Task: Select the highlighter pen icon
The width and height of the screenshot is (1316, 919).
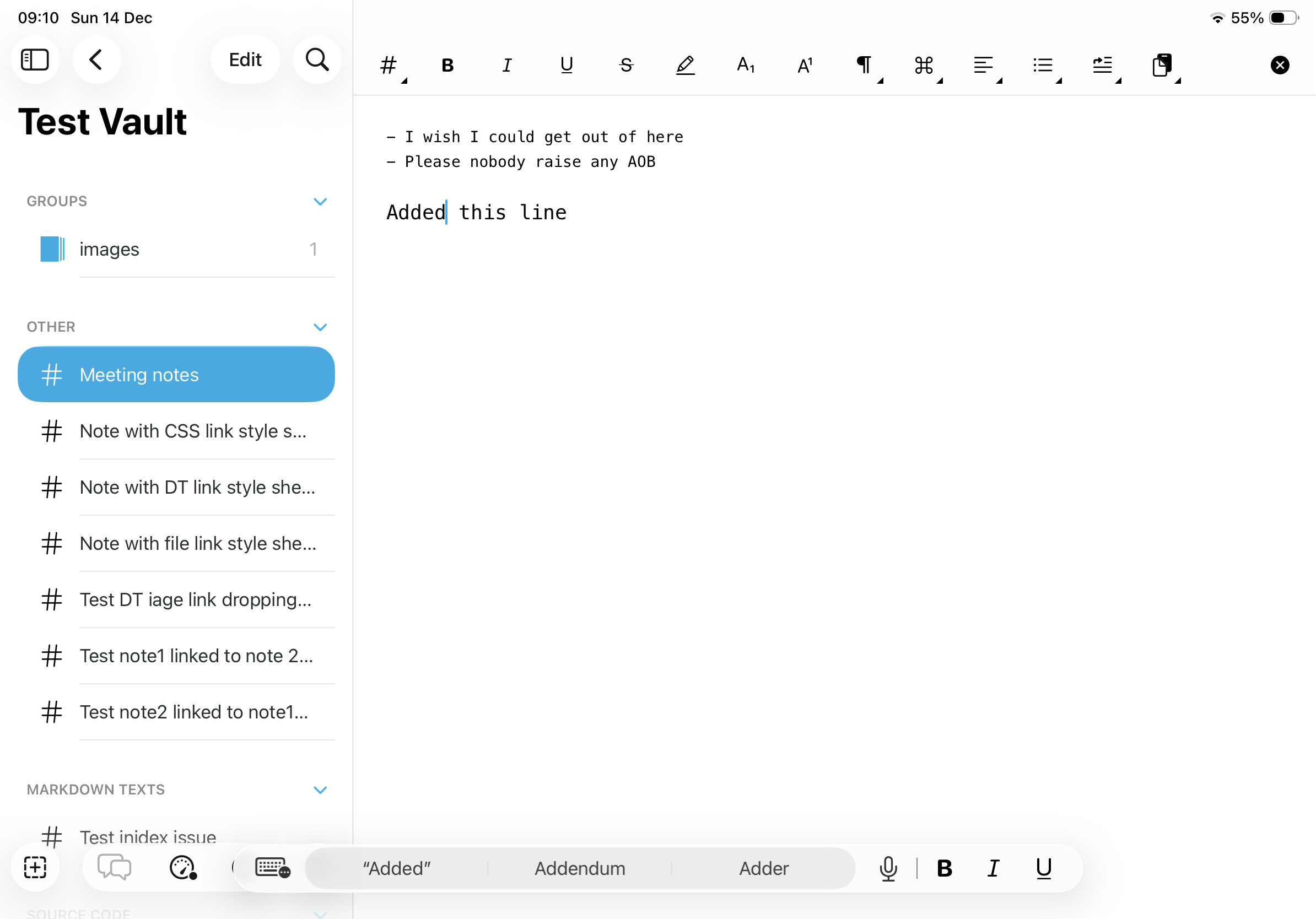Action: (685, 65)
